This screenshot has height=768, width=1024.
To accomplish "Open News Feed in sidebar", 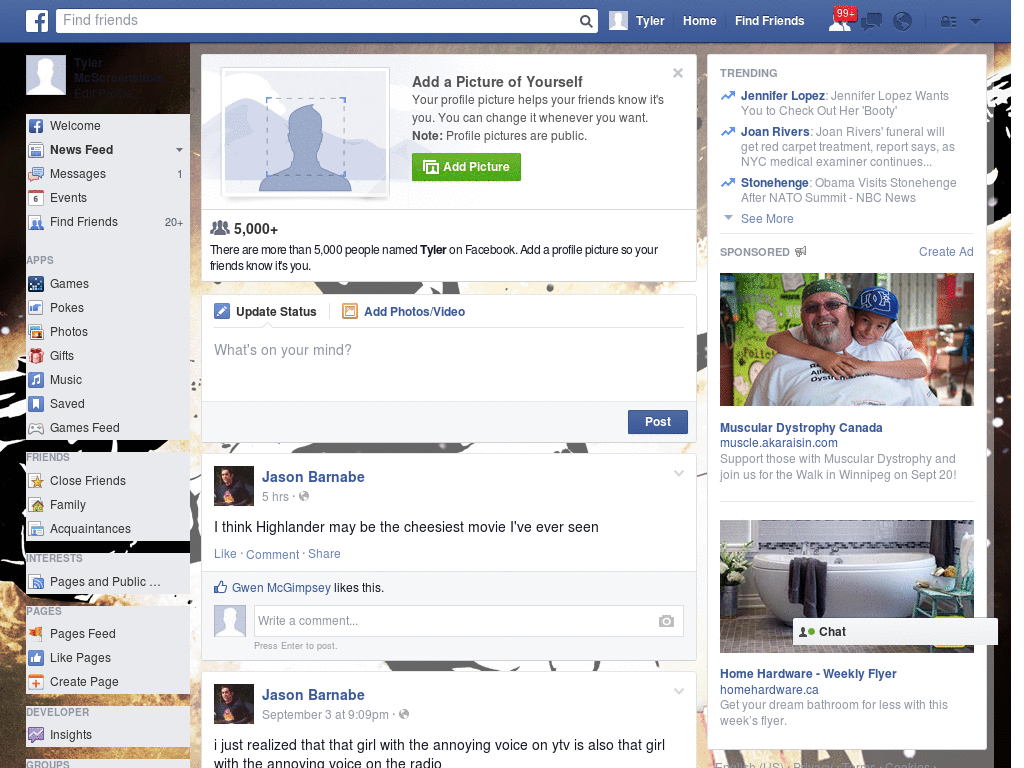I will [81, 150].
